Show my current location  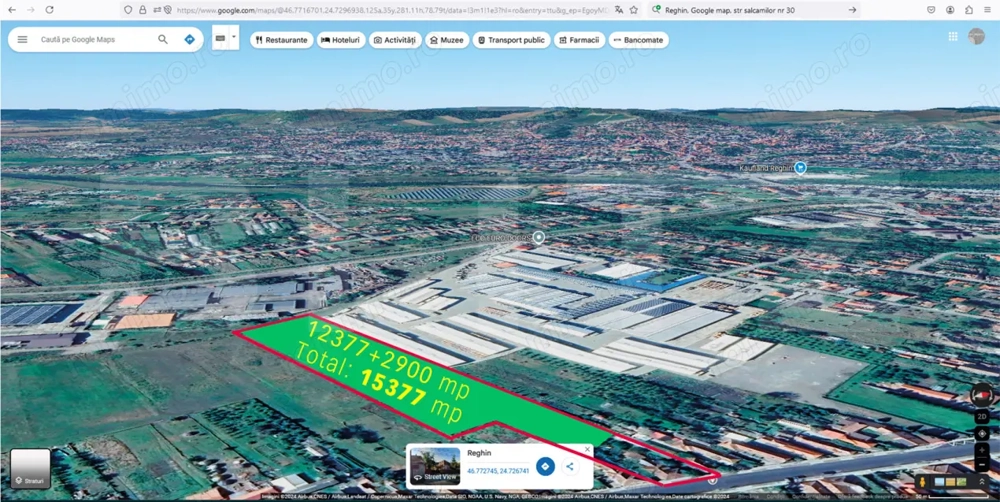point(982,434)
